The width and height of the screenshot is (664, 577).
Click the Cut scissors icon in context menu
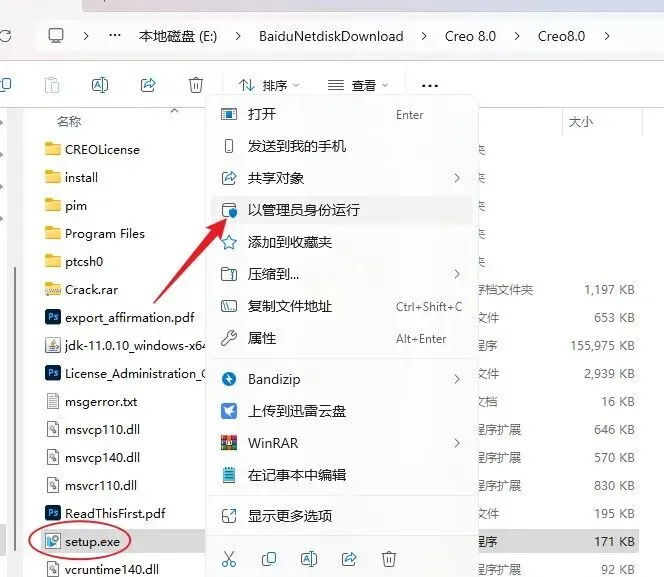(x=229, y=559)
